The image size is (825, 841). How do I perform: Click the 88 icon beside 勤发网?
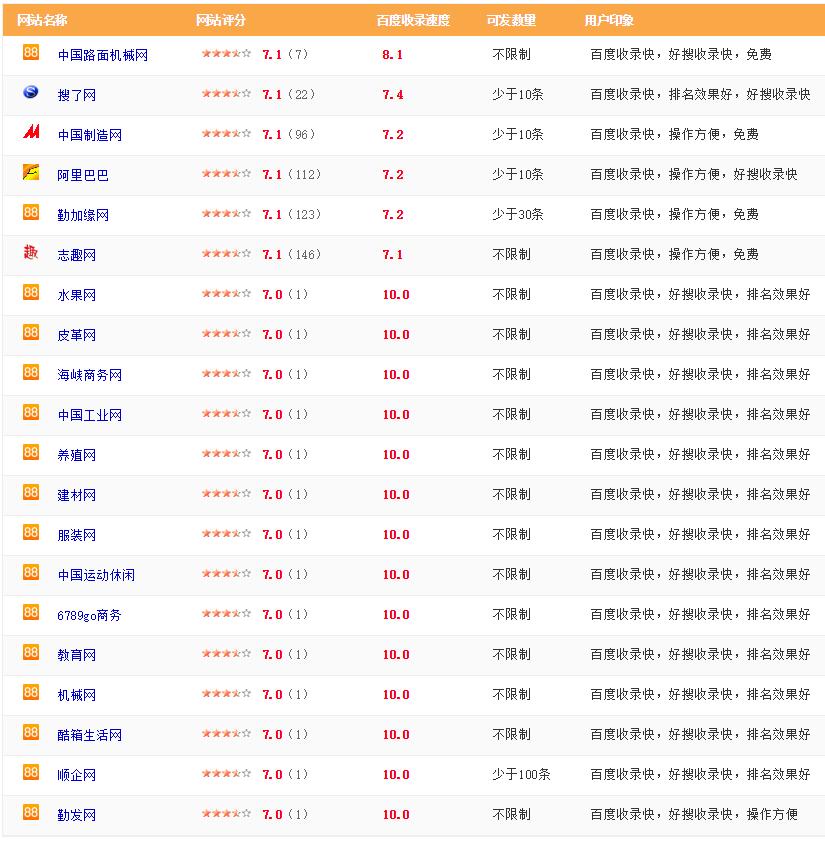click(x=31, y=812)
